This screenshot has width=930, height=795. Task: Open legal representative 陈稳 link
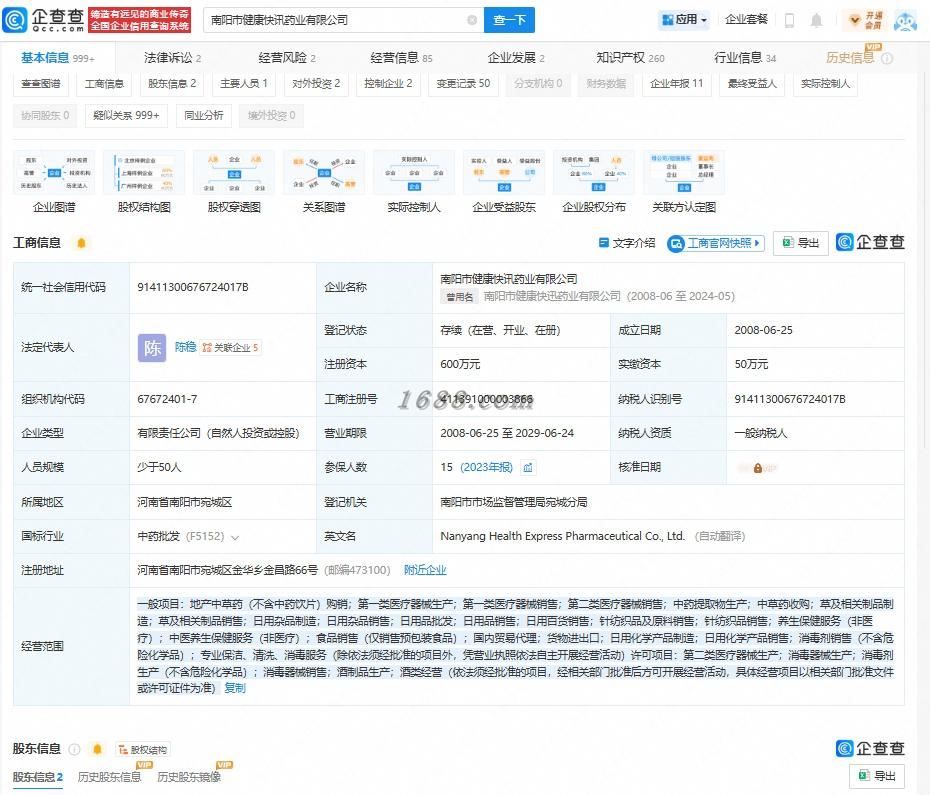[x=185, y=347]
